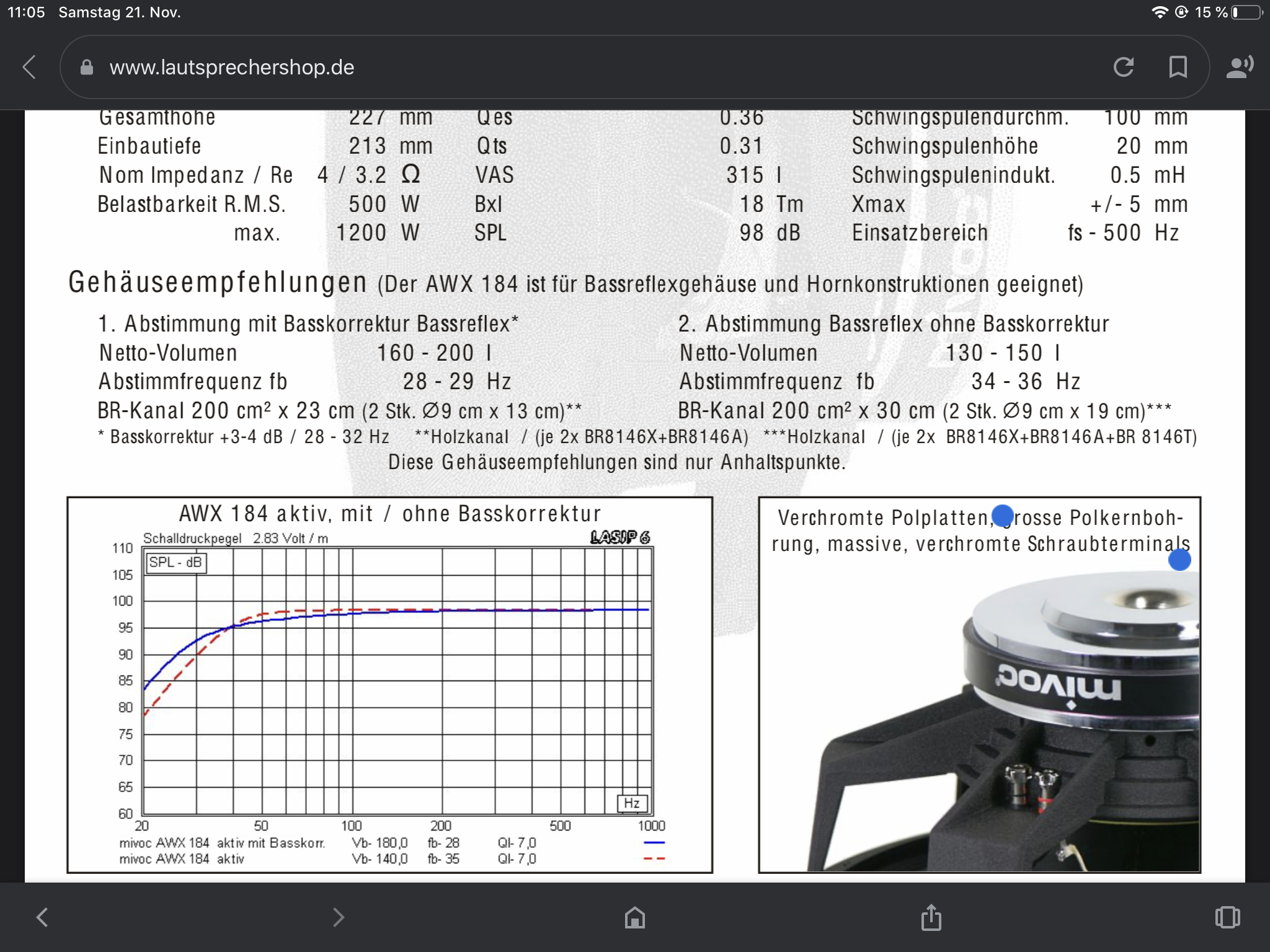Open the tabs overview
Screen dimensions: 1270x952
(1227, 917)
